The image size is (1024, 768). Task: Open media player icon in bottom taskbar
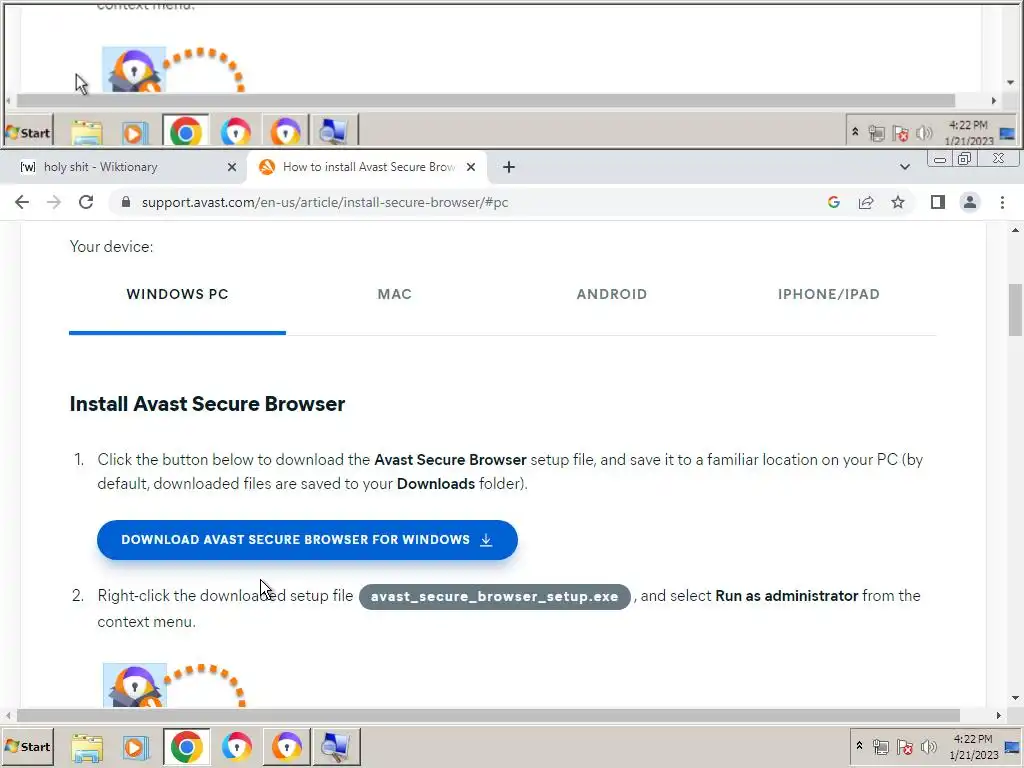135,747
